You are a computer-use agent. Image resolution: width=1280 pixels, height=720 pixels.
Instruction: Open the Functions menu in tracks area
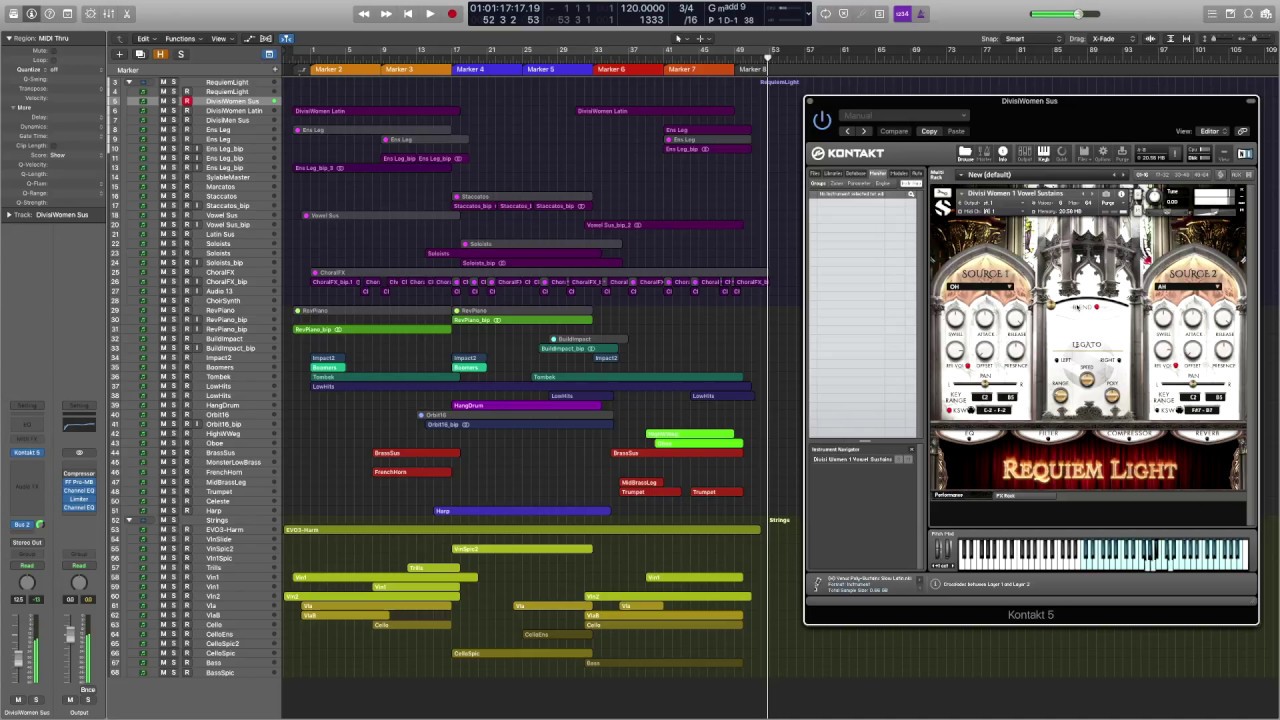[182, 39]
